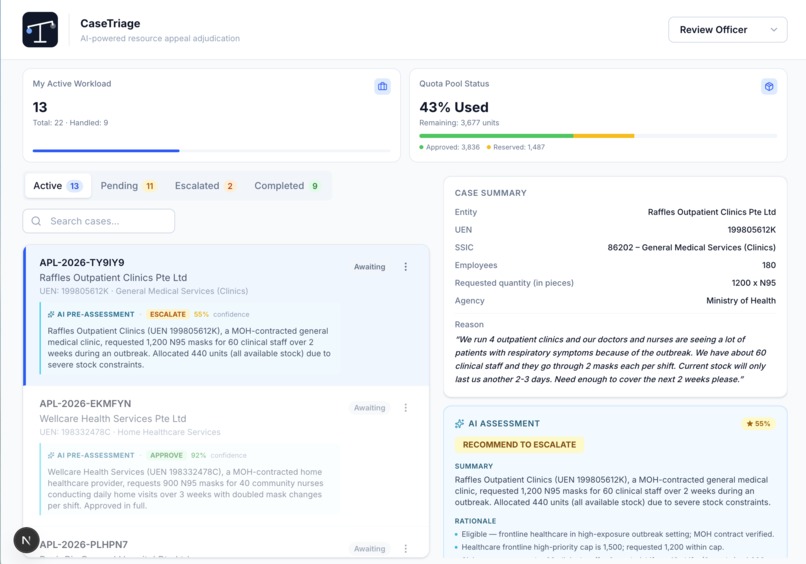Click Awaiting status badge on APL-2026-PLHPN7 case
Image resolution: width=806 pixels, height=564 pixels.
(x=369, y=549)
